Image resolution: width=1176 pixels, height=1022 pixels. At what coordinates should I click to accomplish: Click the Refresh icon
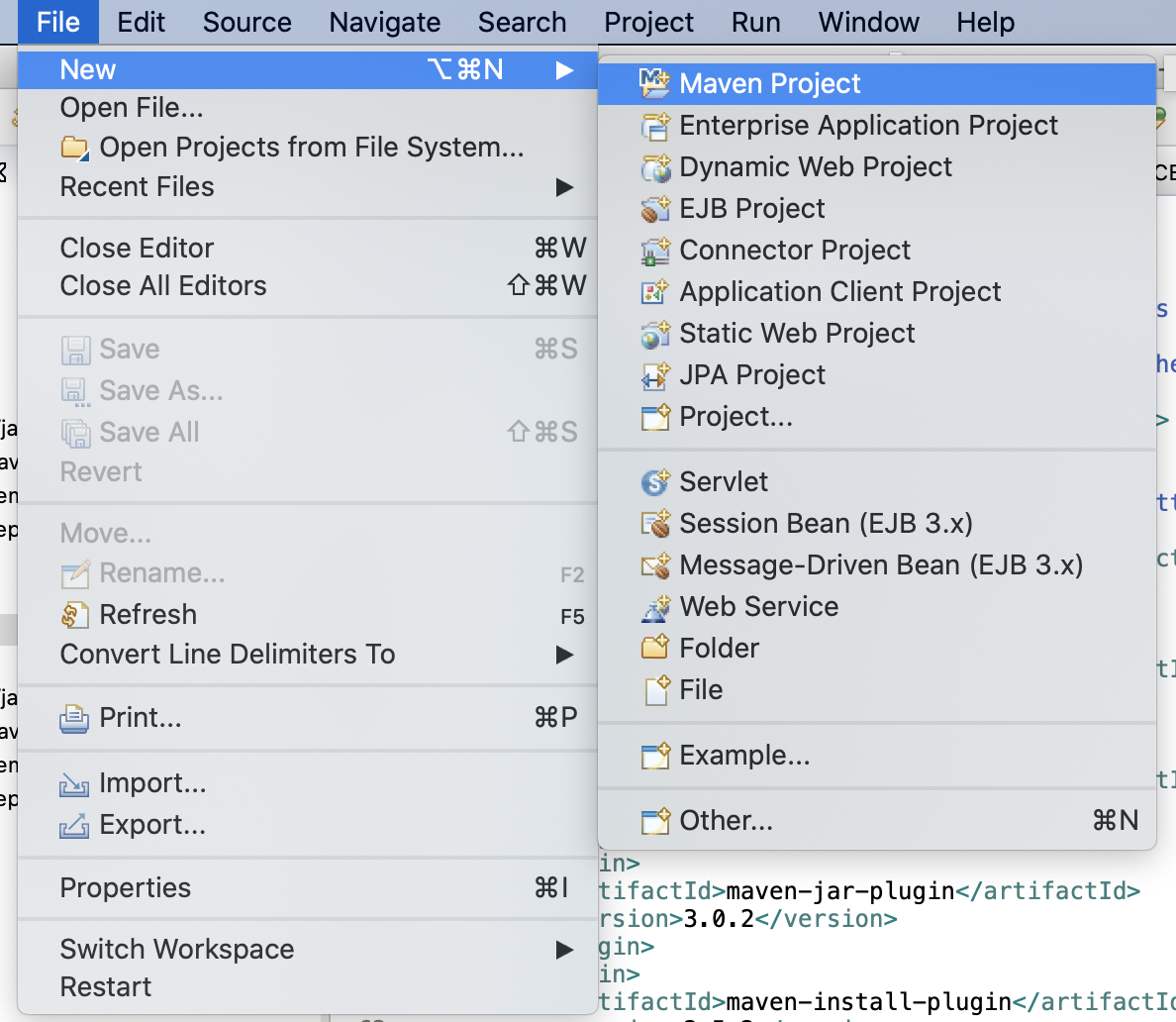[74, 615]
